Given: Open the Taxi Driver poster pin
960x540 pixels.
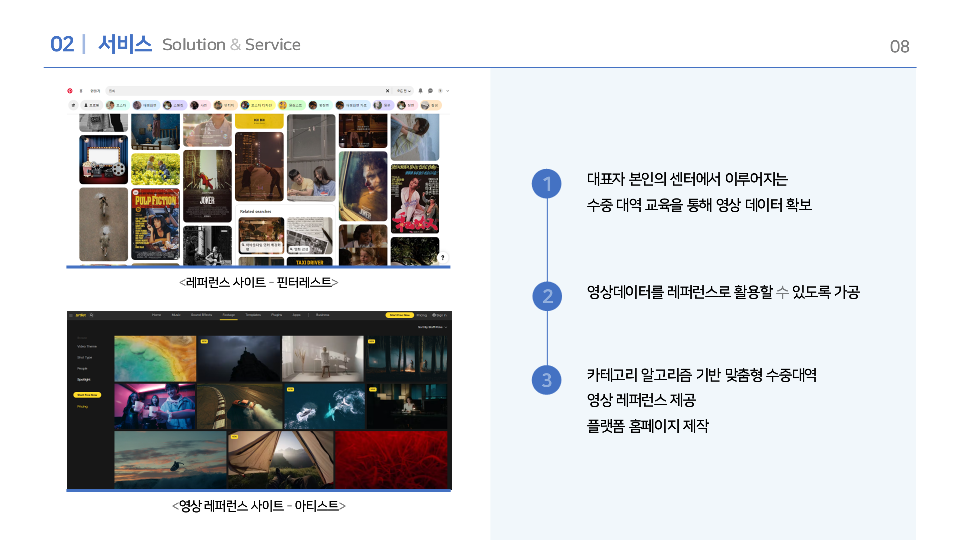Looking at the screenshot, I should [310, 261].
